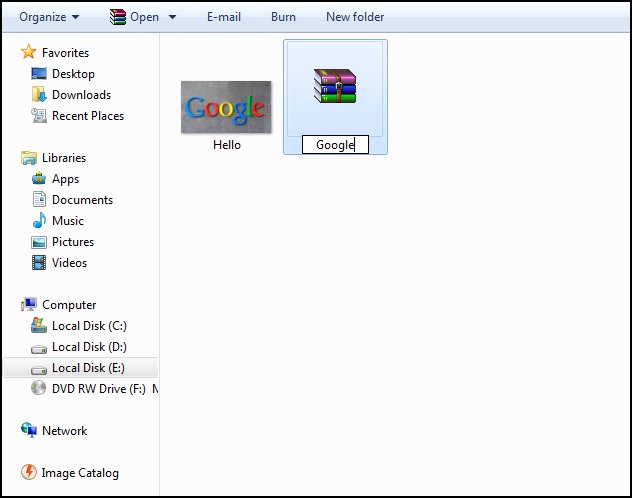Click the Google rename text field
Image resolution: width=632 pixels, height=498 pixels.
[335, 145]
